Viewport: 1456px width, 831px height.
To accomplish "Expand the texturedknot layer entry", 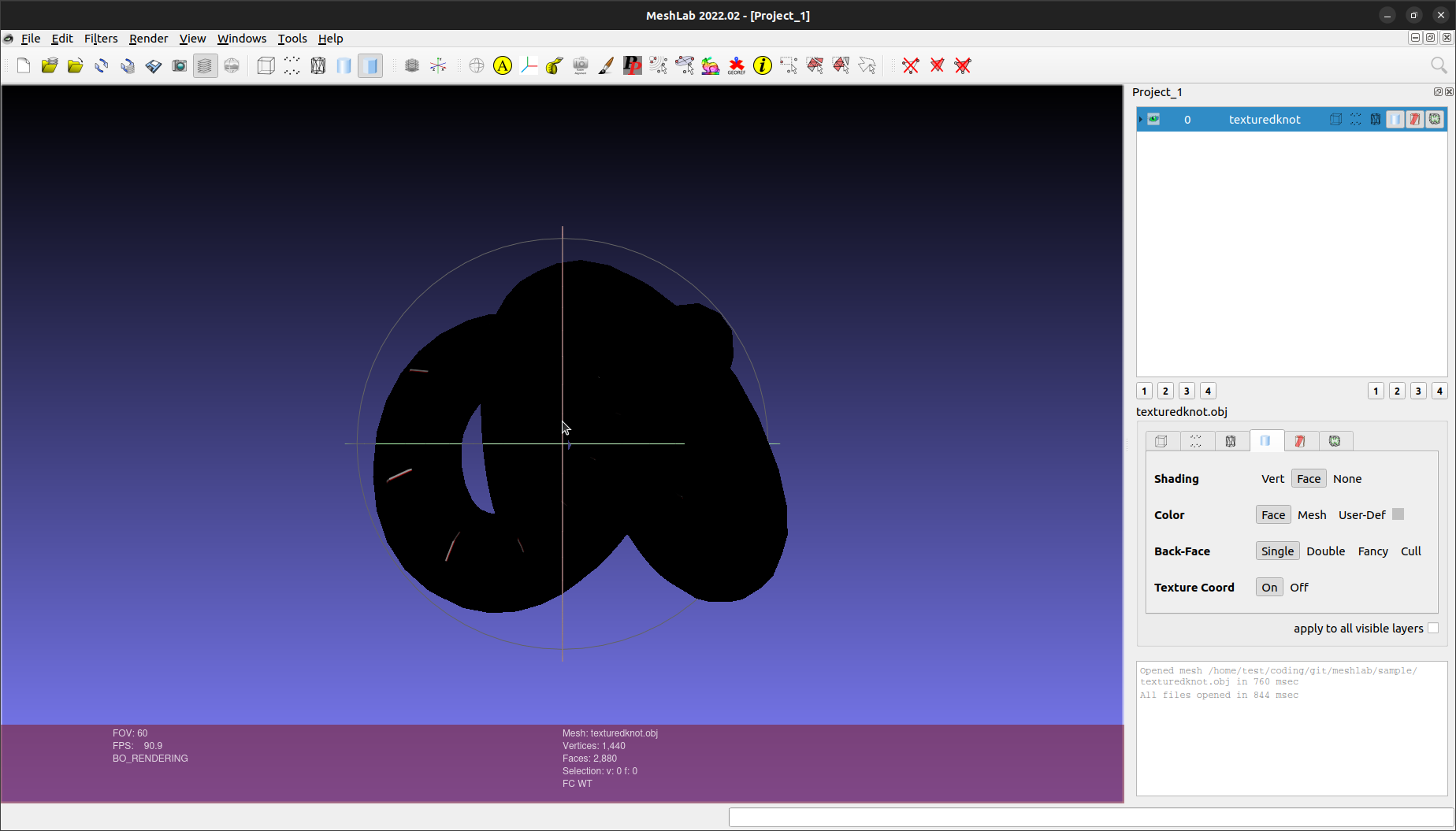I will (x=1140, y=119).
